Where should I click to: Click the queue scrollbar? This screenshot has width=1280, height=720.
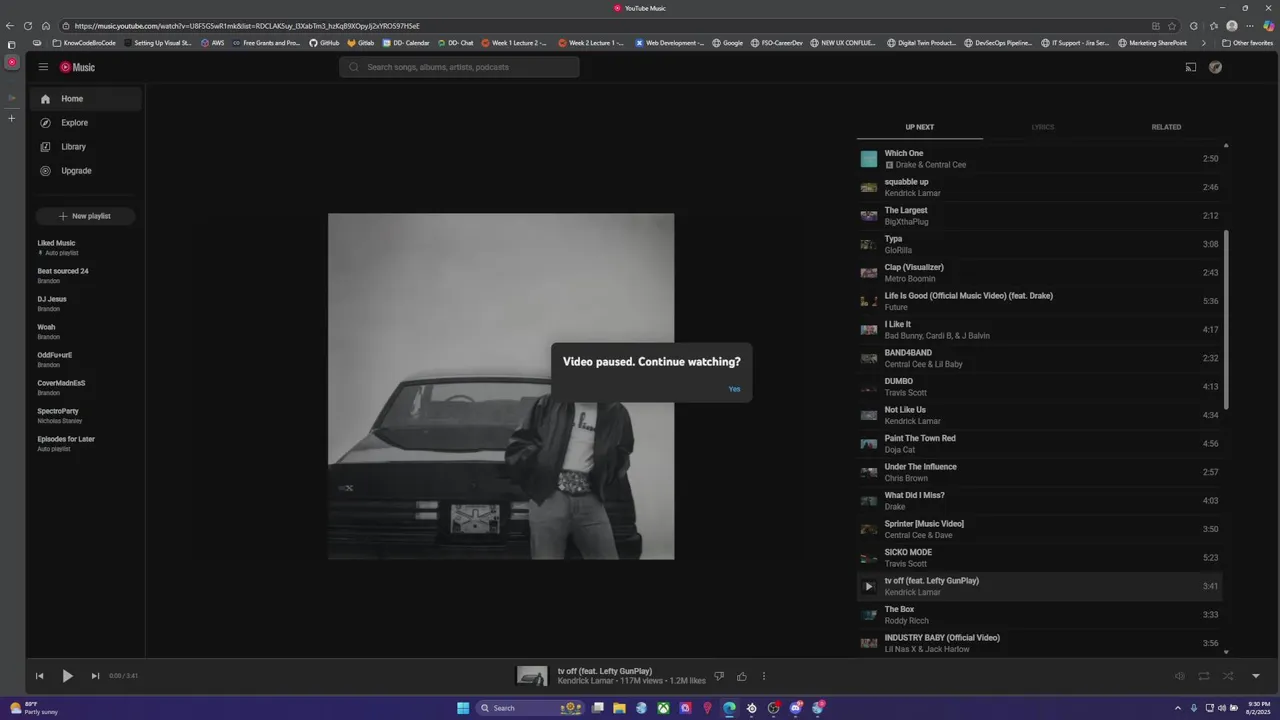pyautogui.click(x=1226, y=320)
